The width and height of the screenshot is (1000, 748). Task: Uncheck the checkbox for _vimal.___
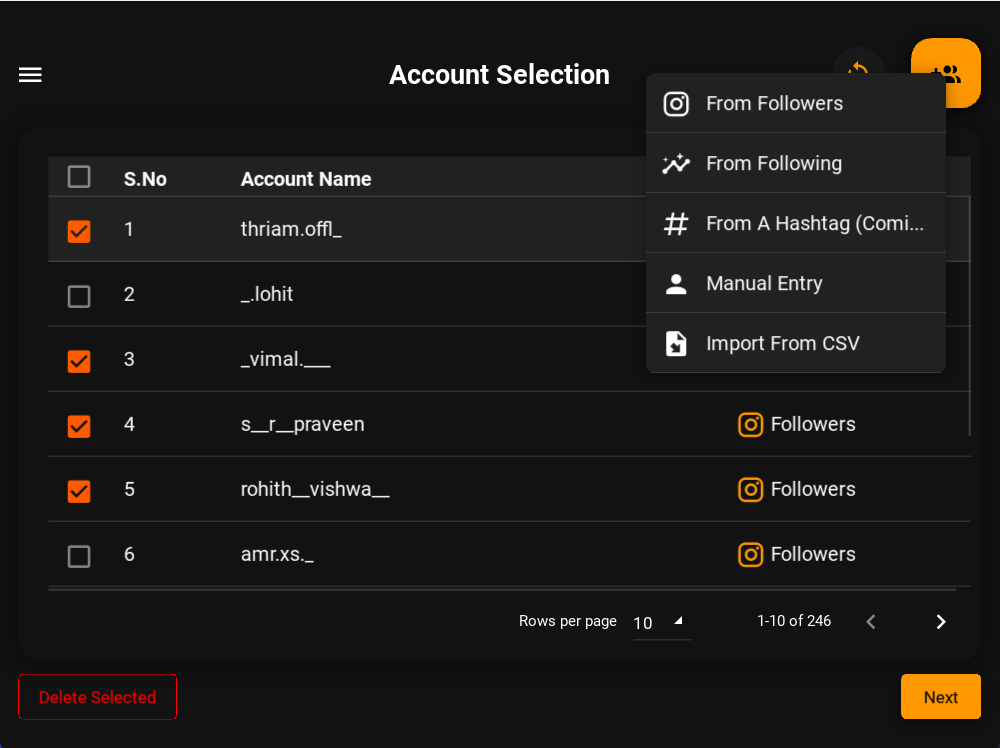click(x=79, y=361)
